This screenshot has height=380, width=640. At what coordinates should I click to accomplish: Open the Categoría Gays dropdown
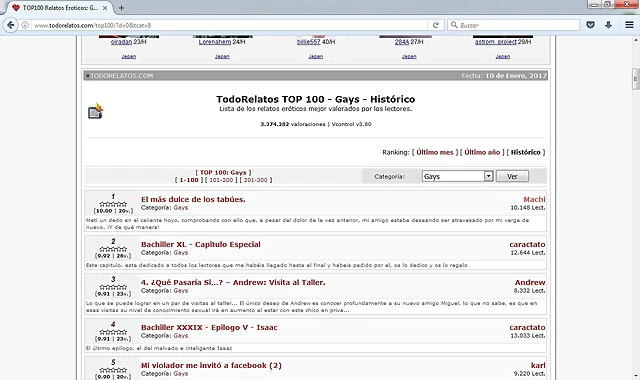pyautogui.click(x=457, y=176)
